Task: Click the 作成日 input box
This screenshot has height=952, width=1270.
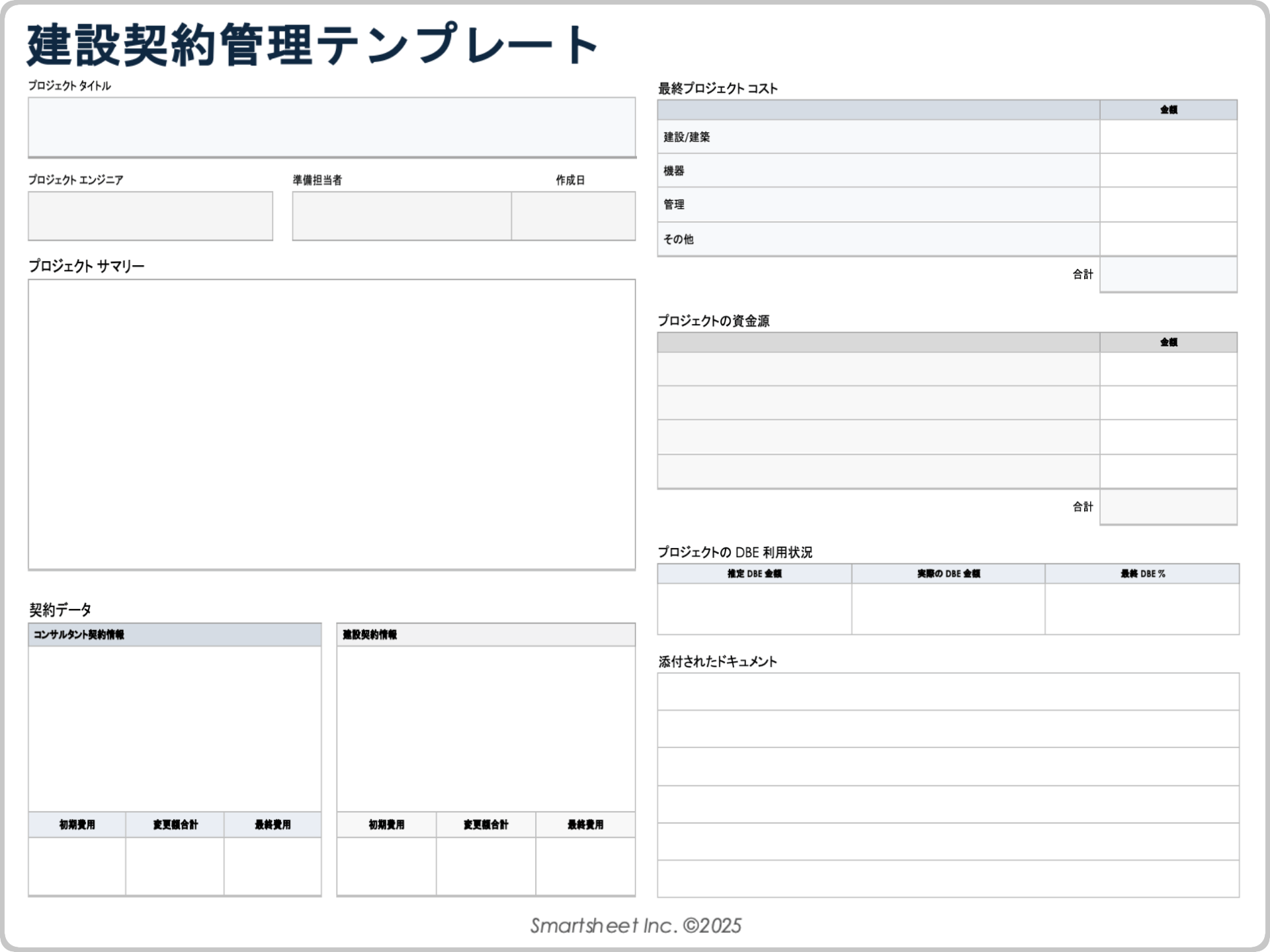Action: pos(573,216)
